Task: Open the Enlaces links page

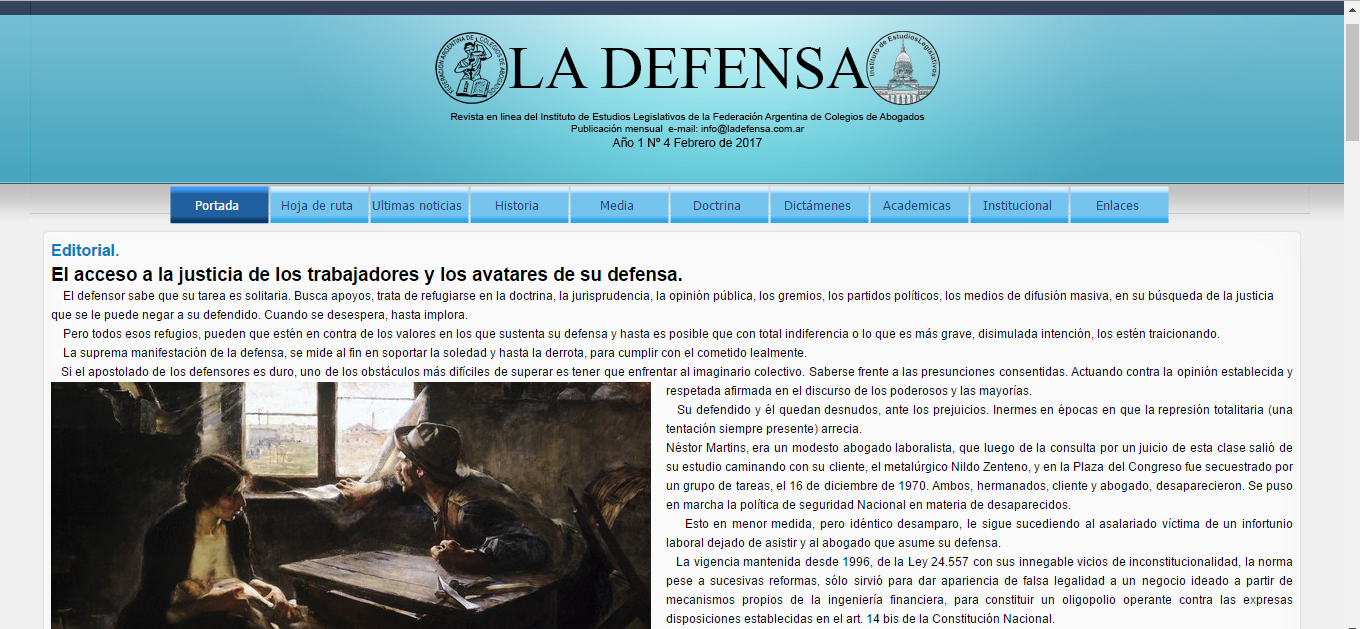Action: [x=1118, y=205]
